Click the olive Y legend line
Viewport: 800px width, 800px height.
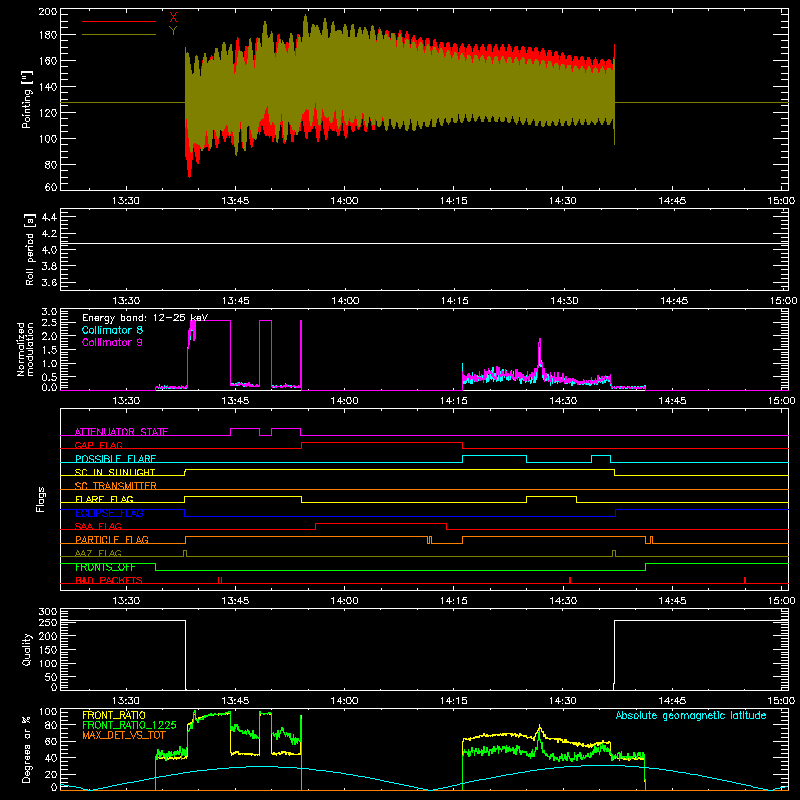[x=119, y=34]
